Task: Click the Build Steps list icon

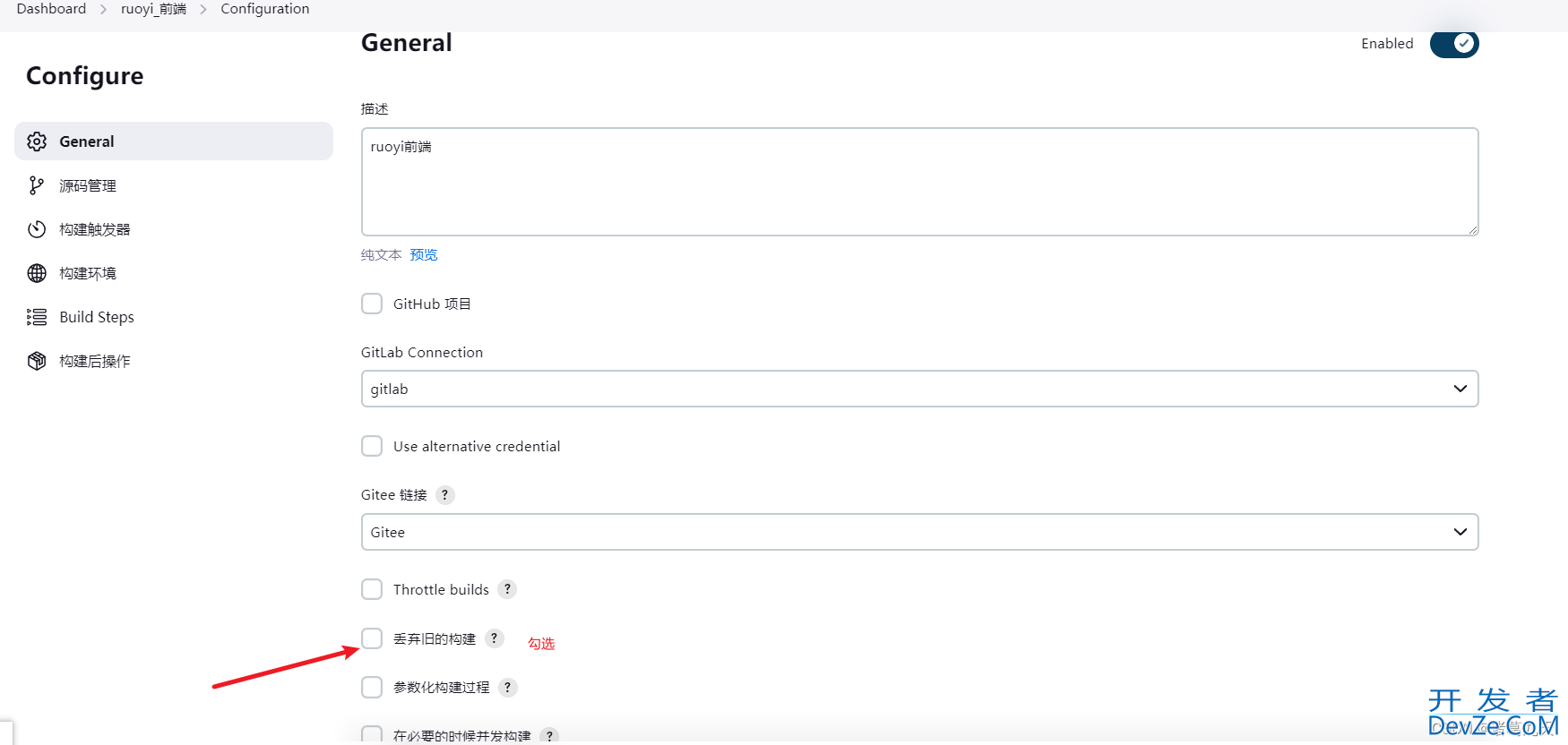Action: [37, 317]
